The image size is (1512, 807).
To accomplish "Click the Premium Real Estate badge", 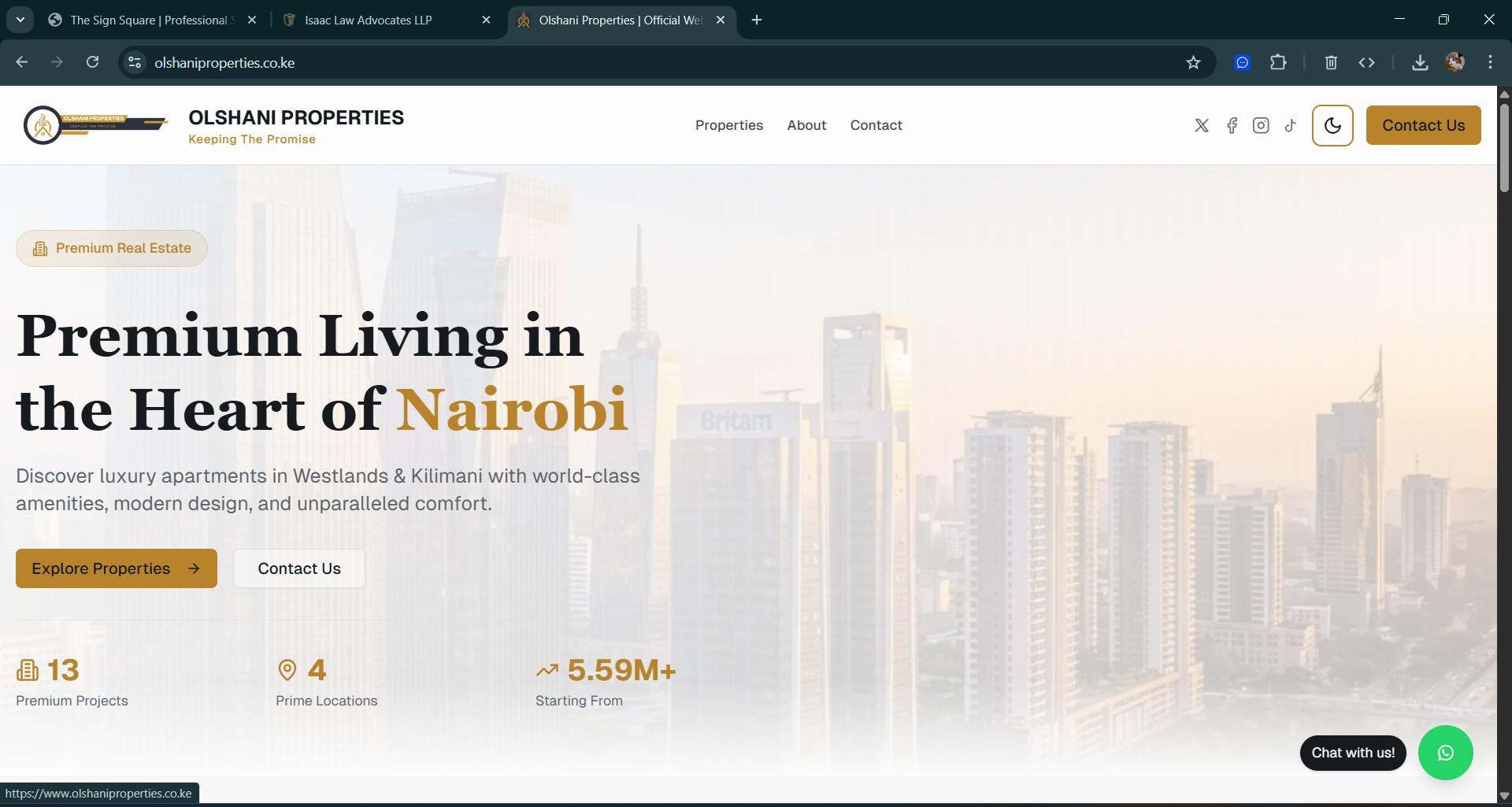I will 112,248.
